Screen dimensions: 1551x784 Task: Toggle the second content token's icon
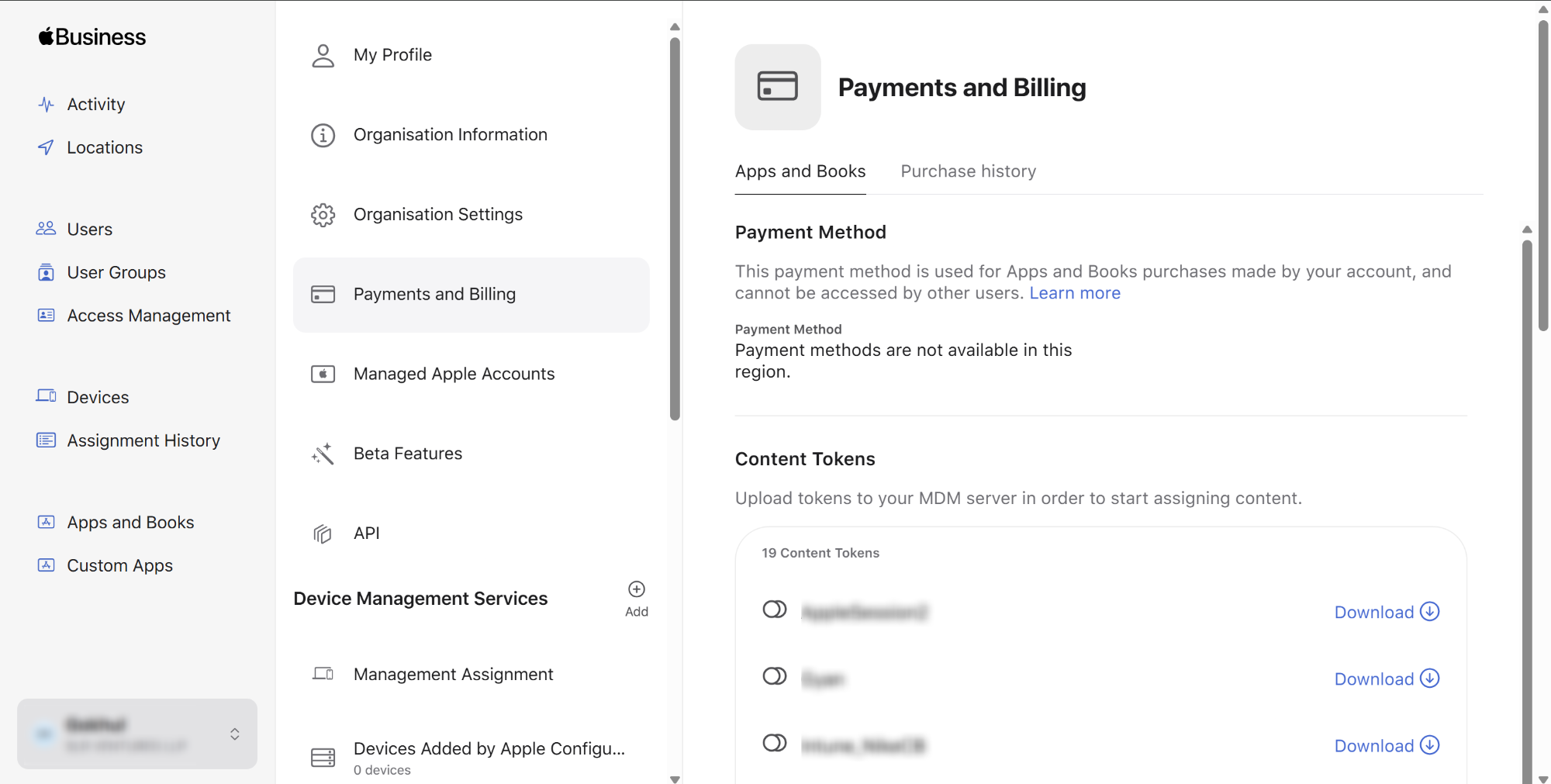(x=775, y=676)
